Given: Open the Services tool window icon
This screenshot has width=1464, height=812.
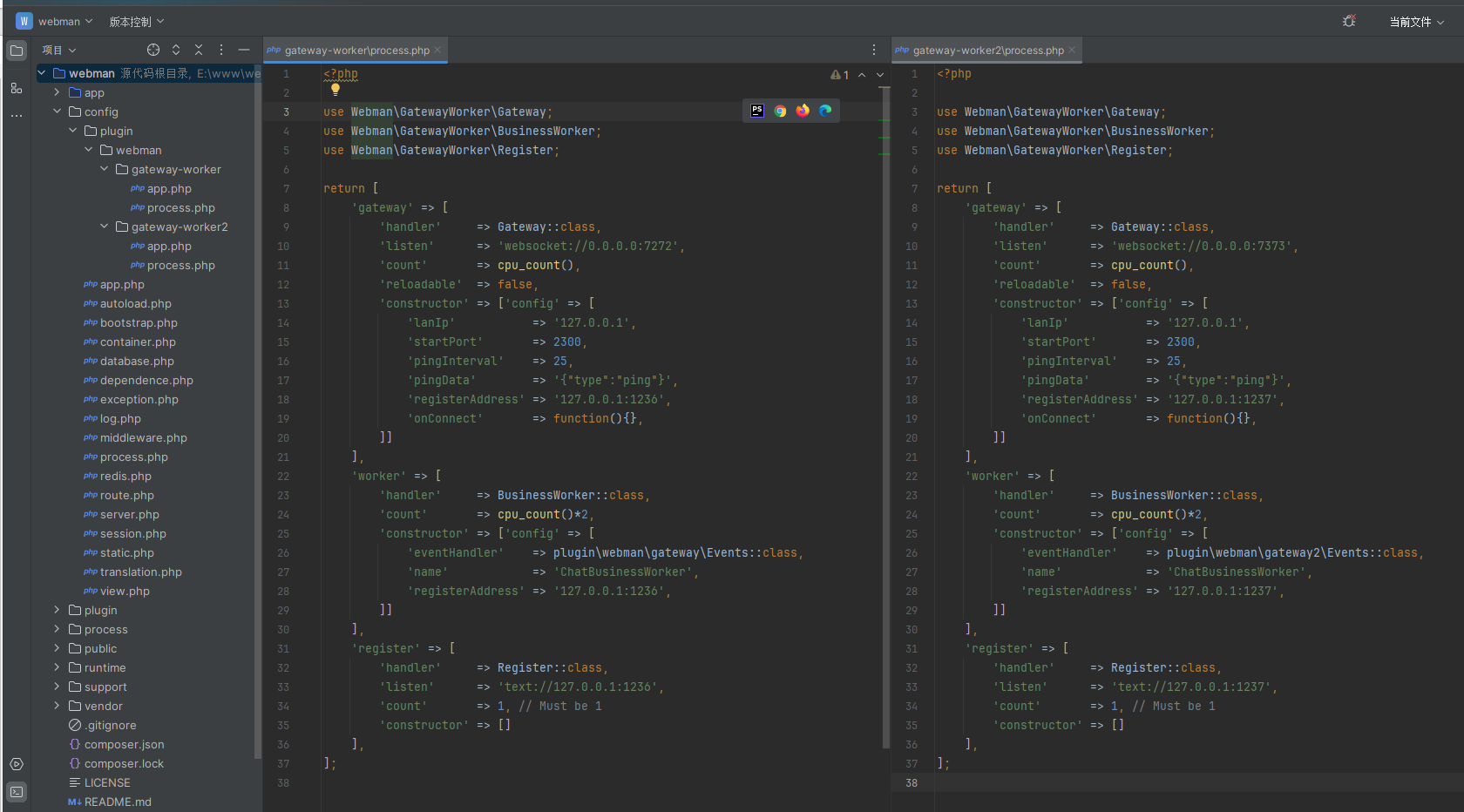Looking at the screenshot, I should pyautogui.click(x=17, y=764).
